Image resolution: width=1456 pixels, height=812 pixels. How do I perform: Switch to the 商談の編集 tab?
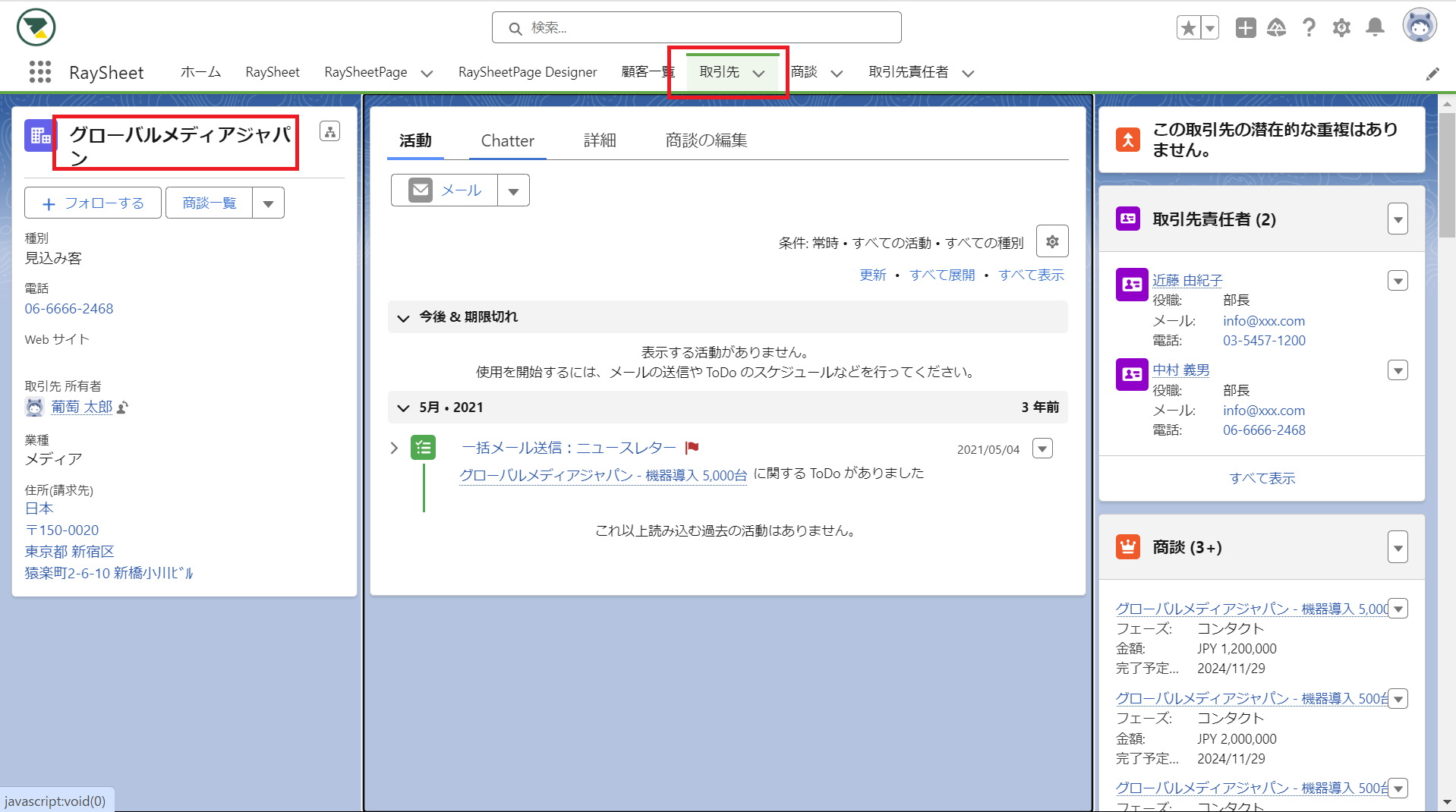706,140
